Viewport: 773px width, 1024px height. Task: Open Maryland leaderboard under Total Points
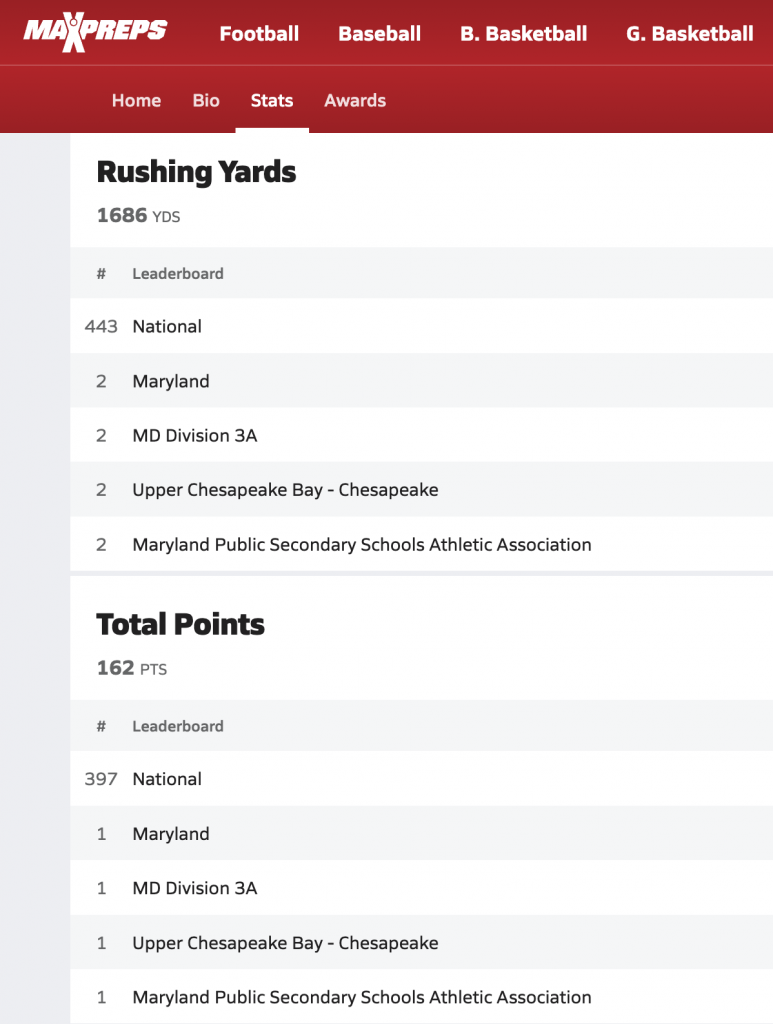(x=171, y=834)
